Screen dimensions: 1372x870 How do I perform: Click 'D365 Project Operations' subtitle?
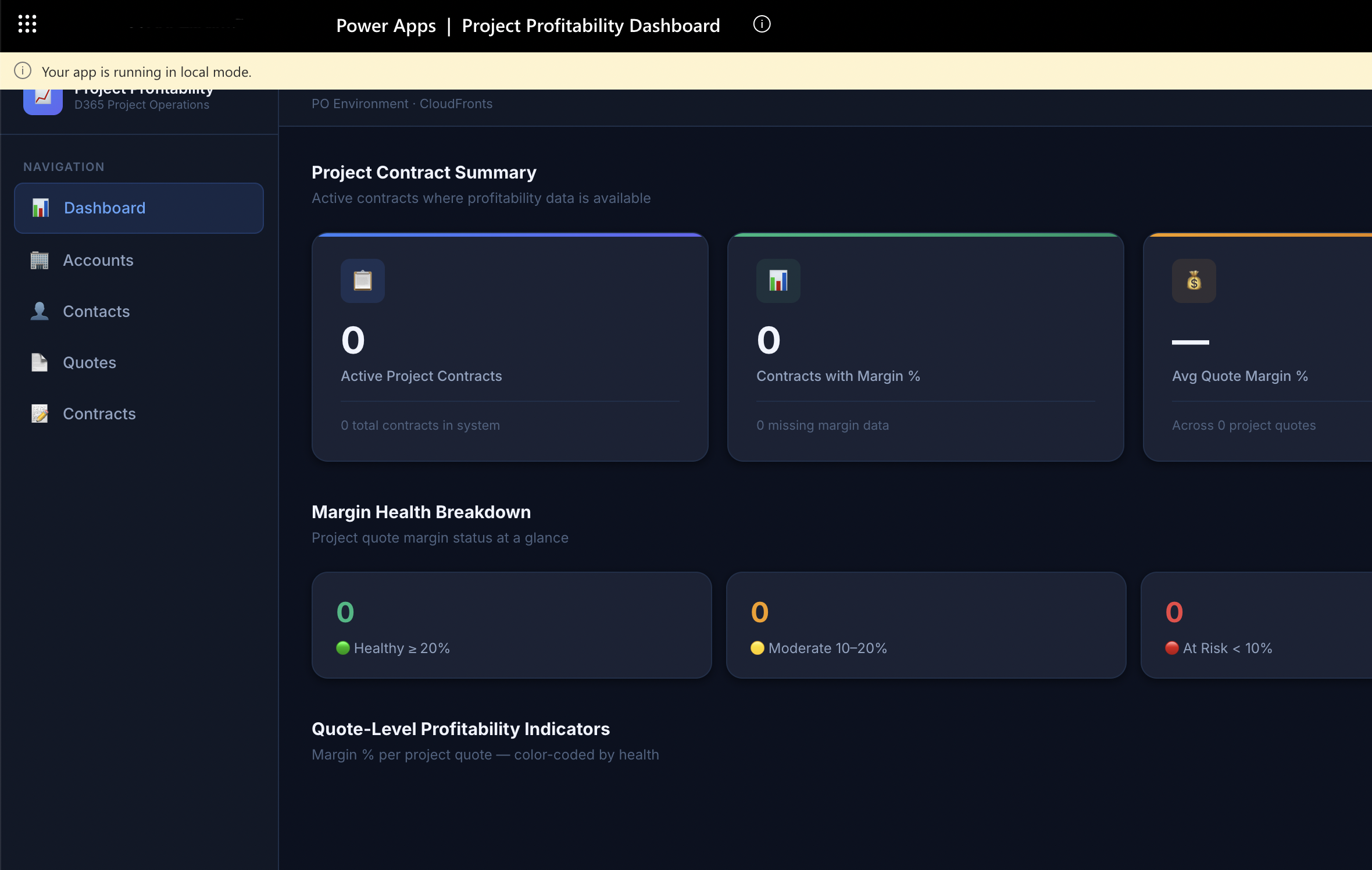point(142,105)
